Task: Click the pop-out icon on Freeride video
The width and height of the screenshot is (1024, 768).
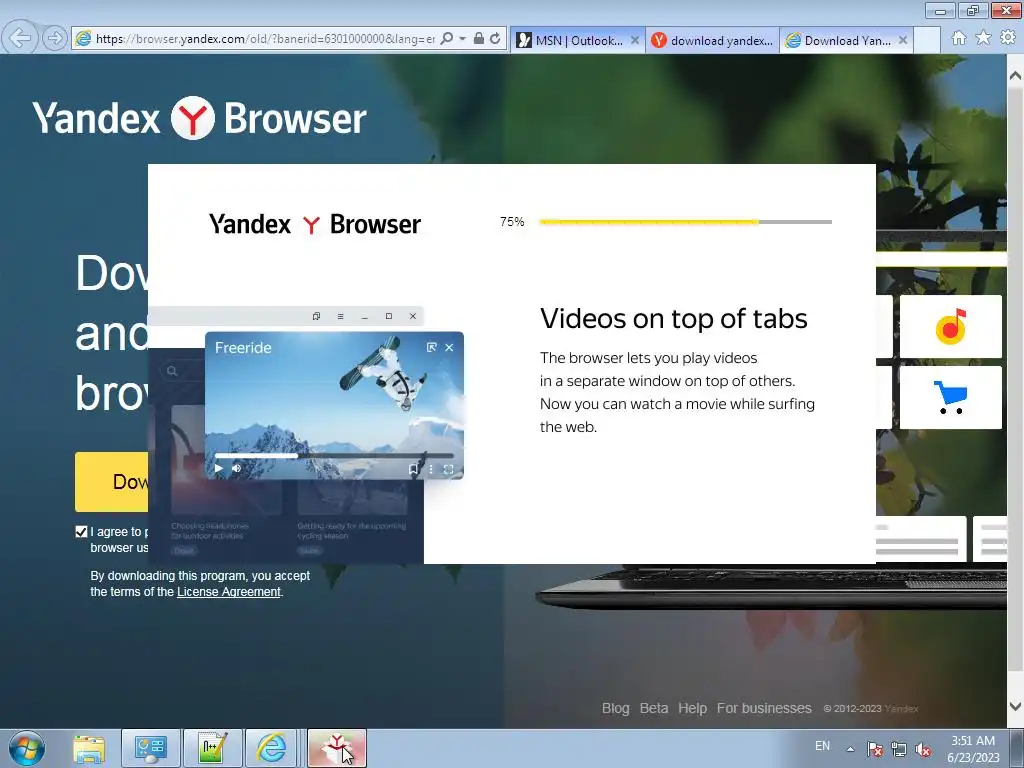Action: [432, 347]
